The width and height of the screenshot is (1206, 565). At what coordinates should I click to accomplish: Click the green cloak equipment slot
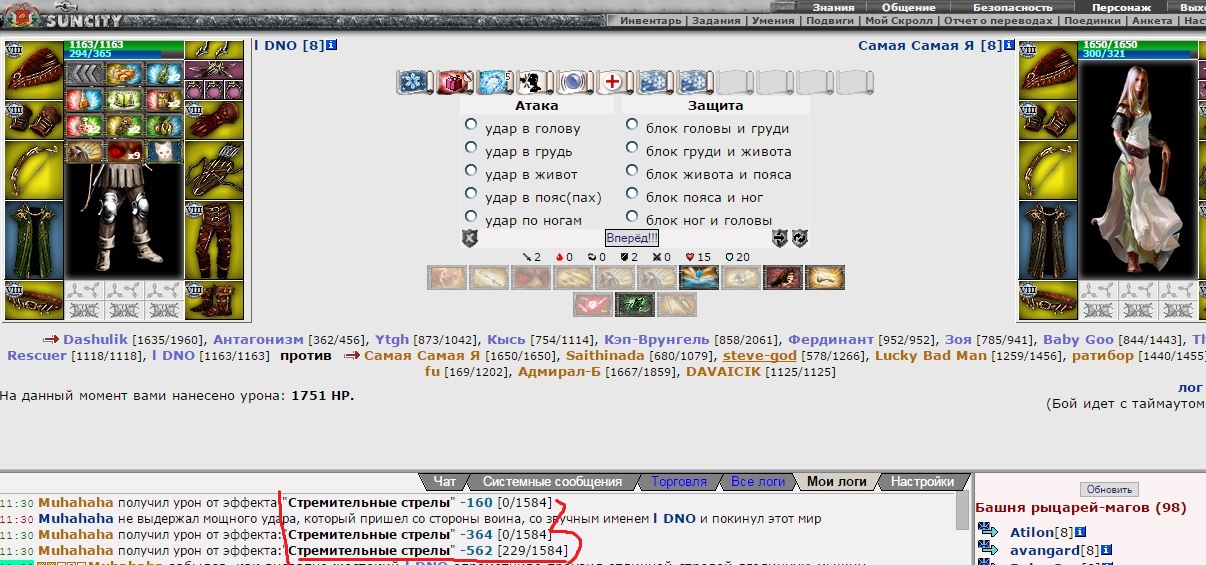coord(34,240)
